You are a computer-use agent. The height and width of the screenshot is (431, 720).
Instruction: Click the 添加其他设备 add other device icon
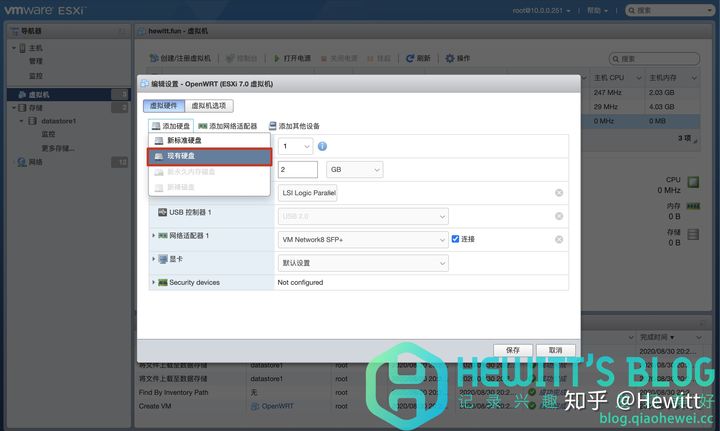point(273,126)
